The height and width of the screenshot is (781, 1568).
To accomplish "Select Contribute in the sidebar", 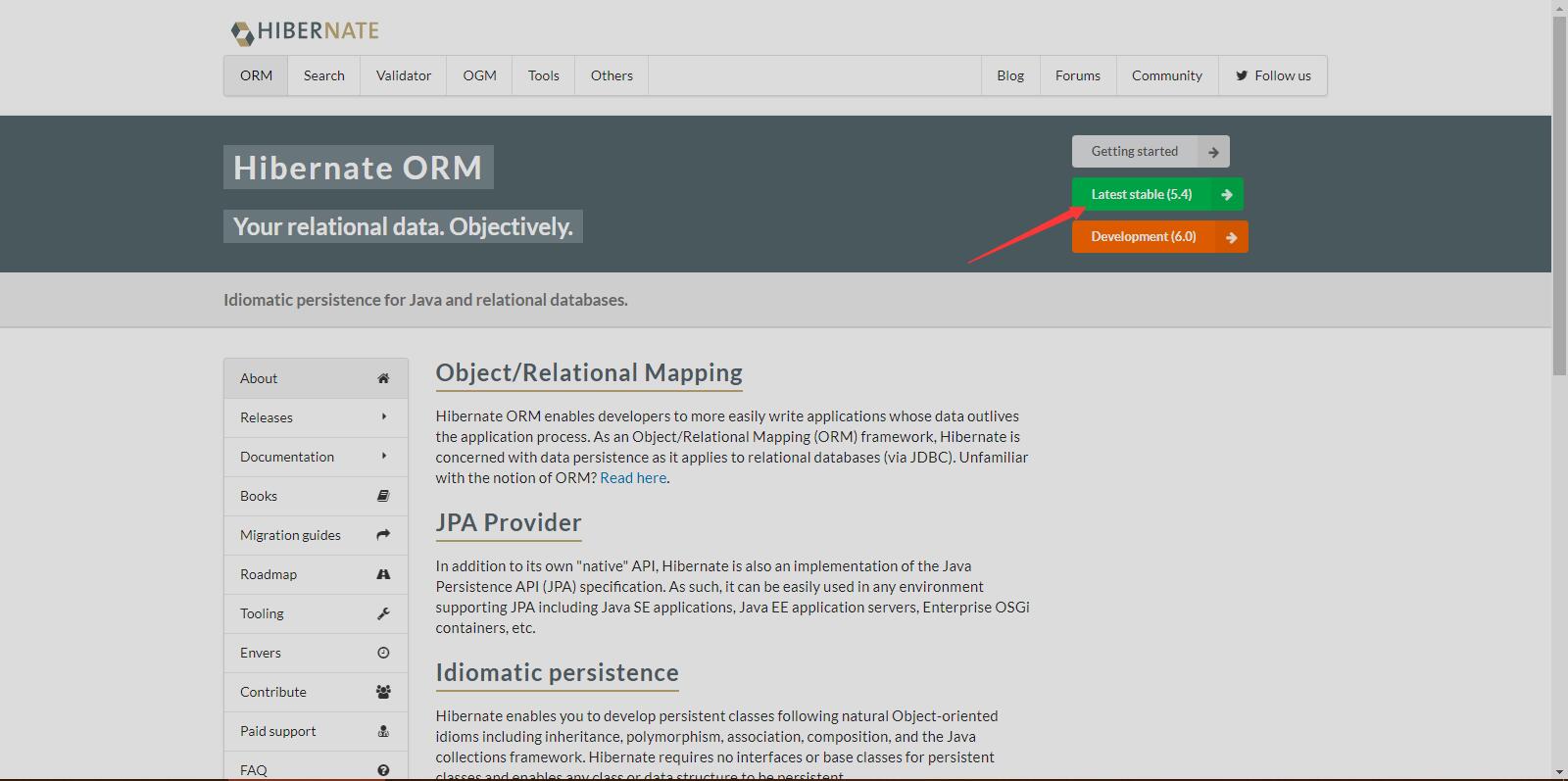I will (x=316, y=692).
